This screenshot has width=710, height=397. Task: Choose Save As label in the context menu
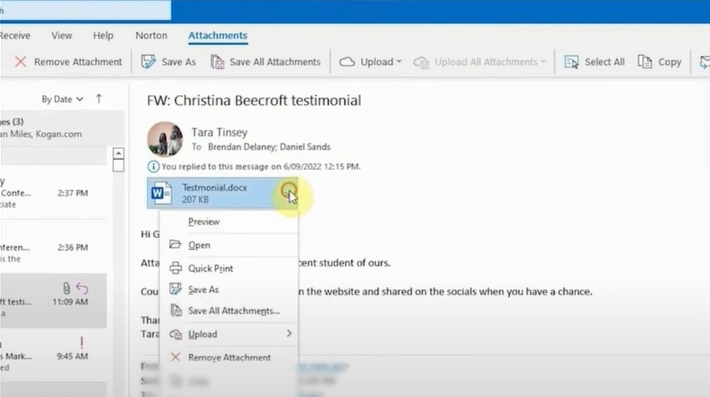pyautogui.click(x=203, y=289)
